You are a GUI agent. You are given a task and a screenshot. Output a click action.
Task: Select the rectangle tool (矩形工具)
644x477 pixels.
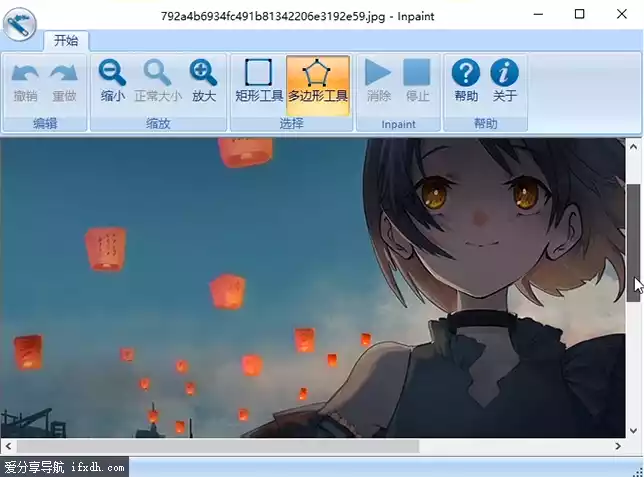(x=258, y=82)
